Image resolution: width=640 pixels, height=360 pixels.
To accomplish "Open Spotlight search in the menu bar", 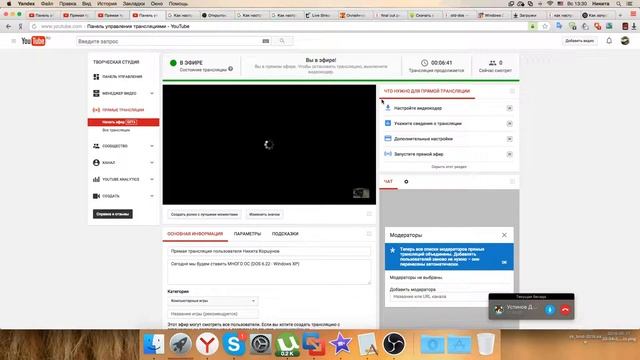I will (619, 4).
